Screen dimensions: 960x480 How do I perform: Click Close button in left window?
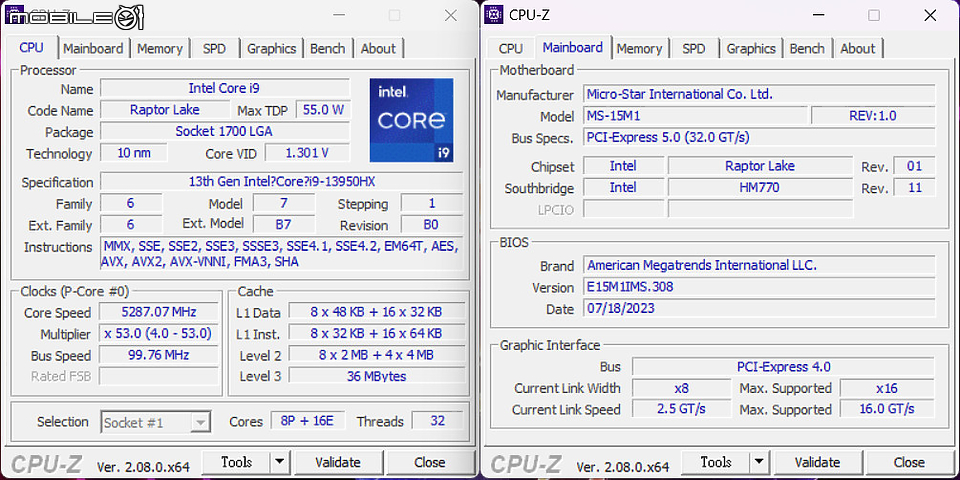pos(430,462)
